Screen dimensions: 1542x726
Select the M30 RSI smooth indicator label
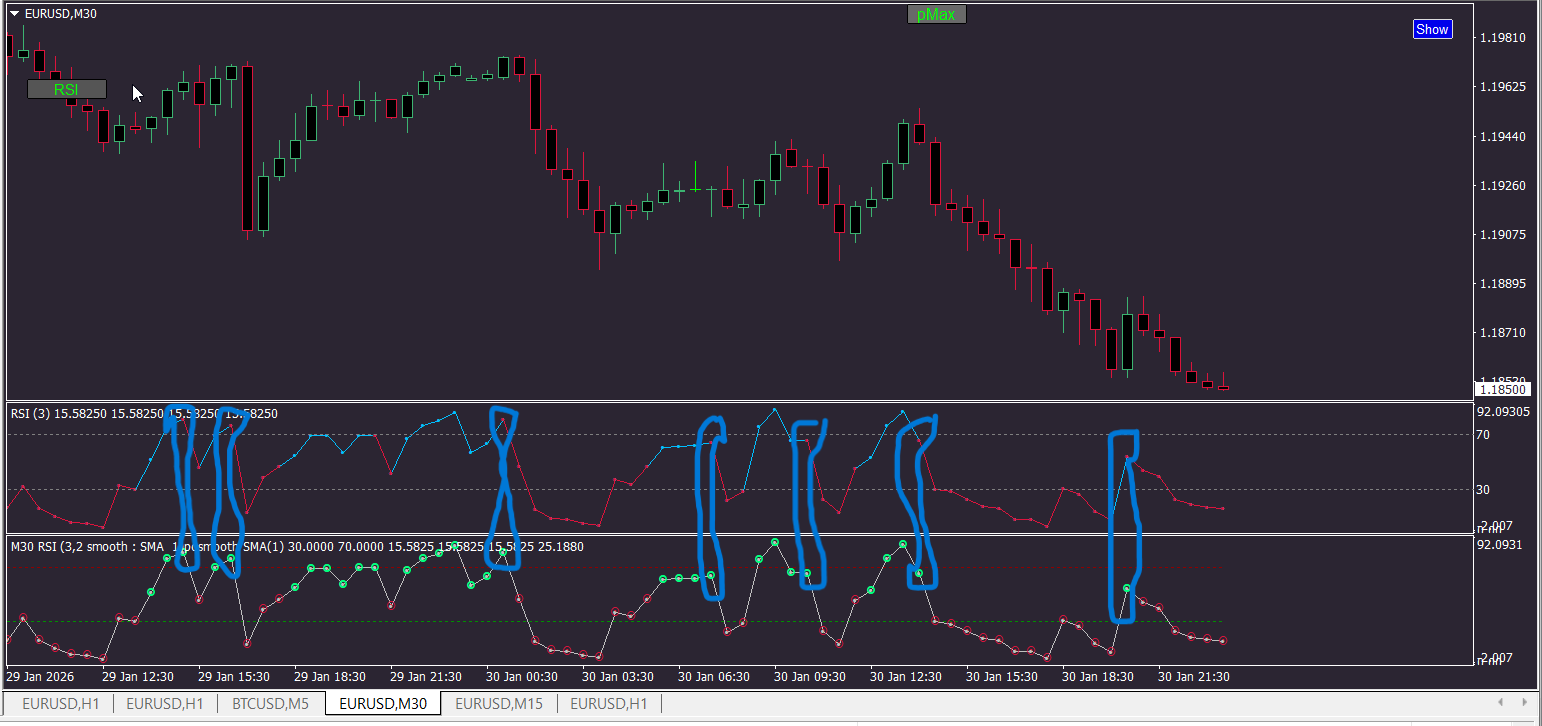point(297,546)
